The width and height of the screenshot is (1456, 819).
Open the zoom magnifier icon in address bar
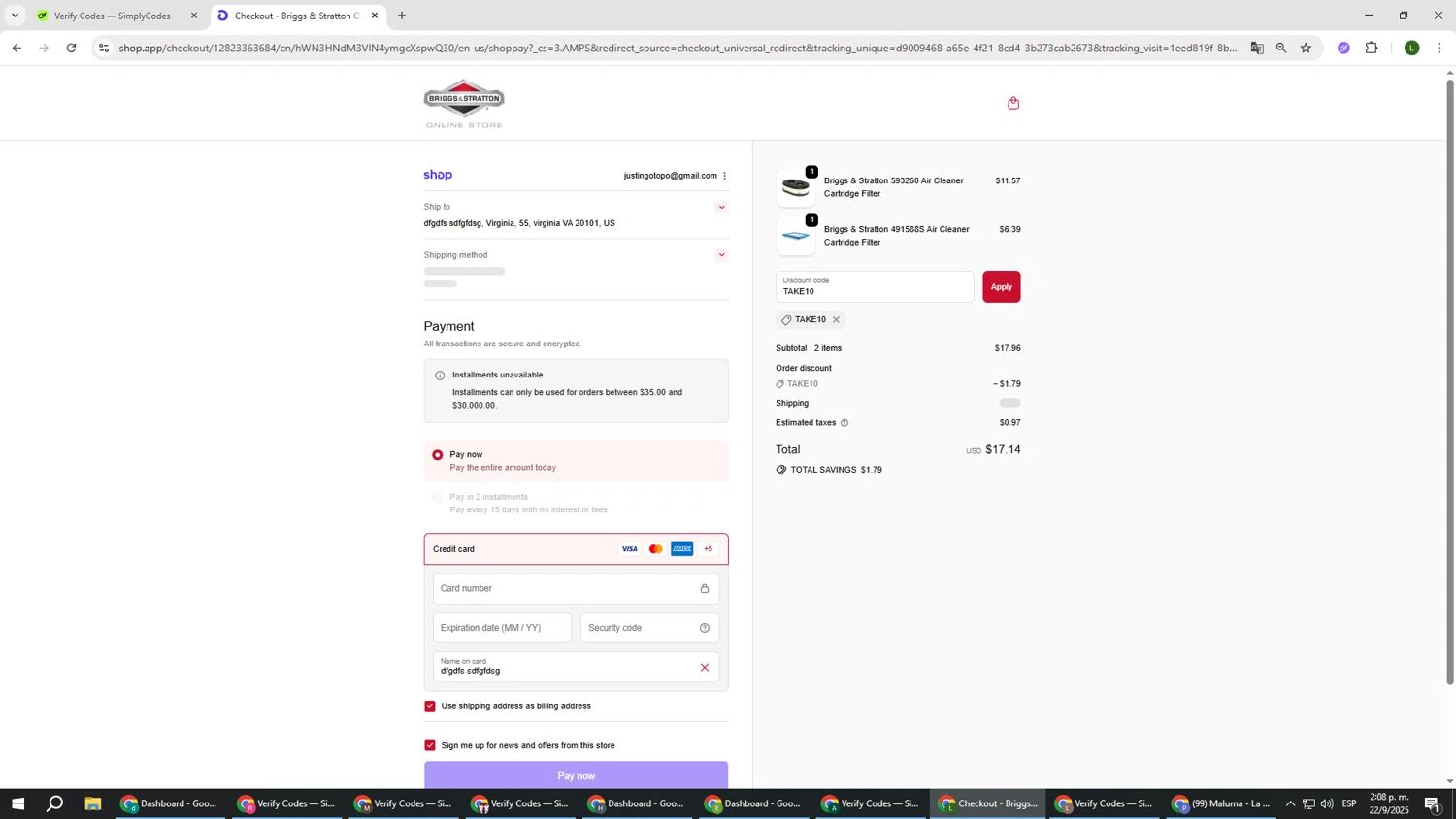click(1281, 48)
